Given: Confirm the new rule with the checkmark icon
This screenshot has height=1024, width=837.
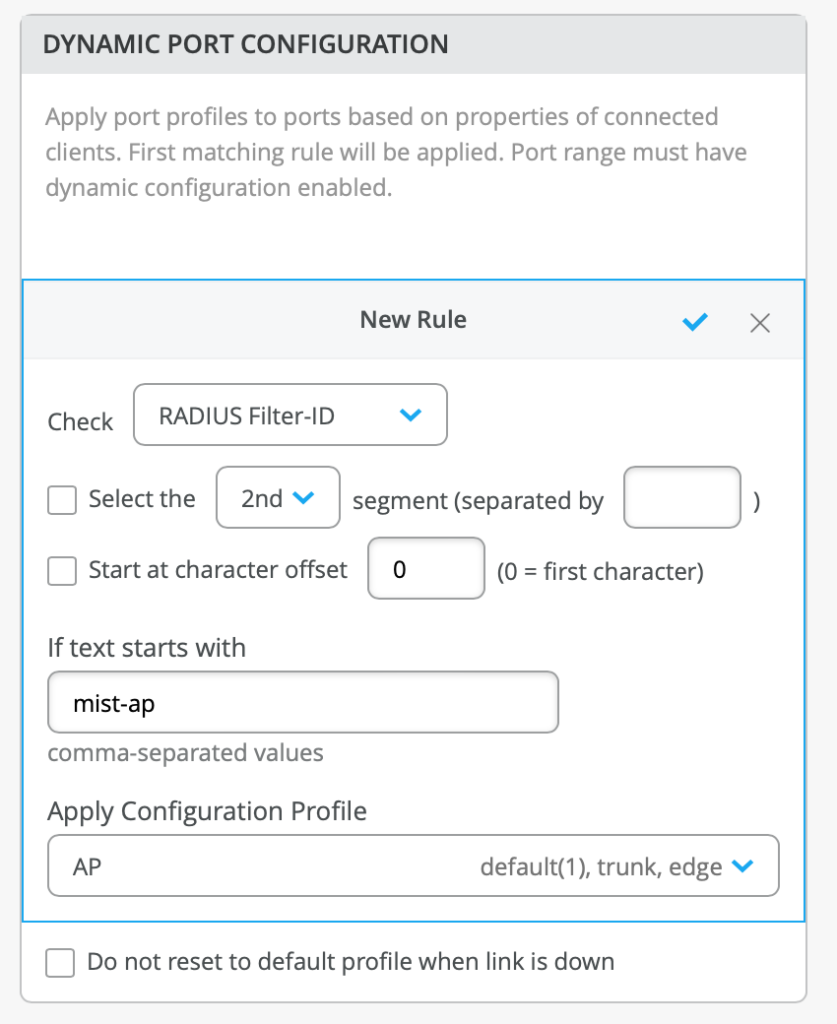Looking at the screenshot, I should pos(695,321).
